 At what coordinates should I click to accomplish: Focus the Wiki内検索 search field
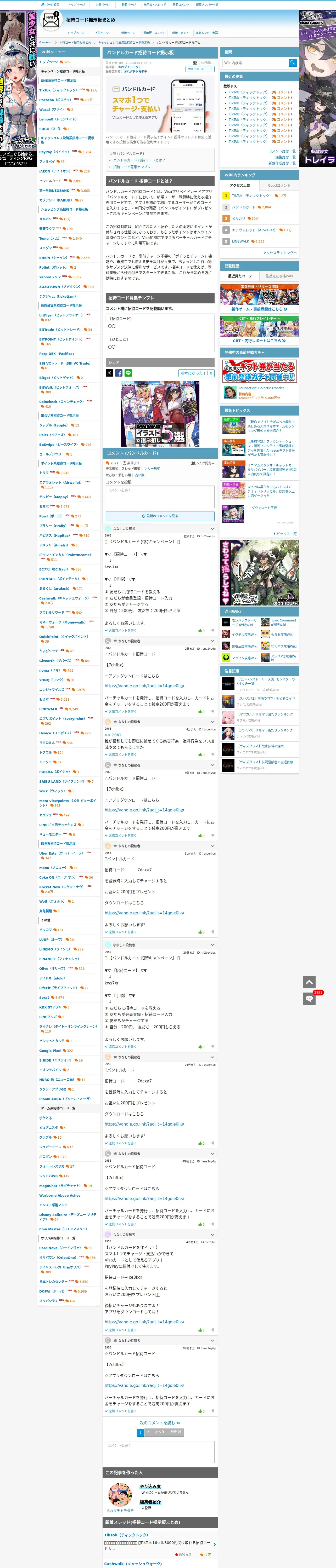tap(255, 62)
